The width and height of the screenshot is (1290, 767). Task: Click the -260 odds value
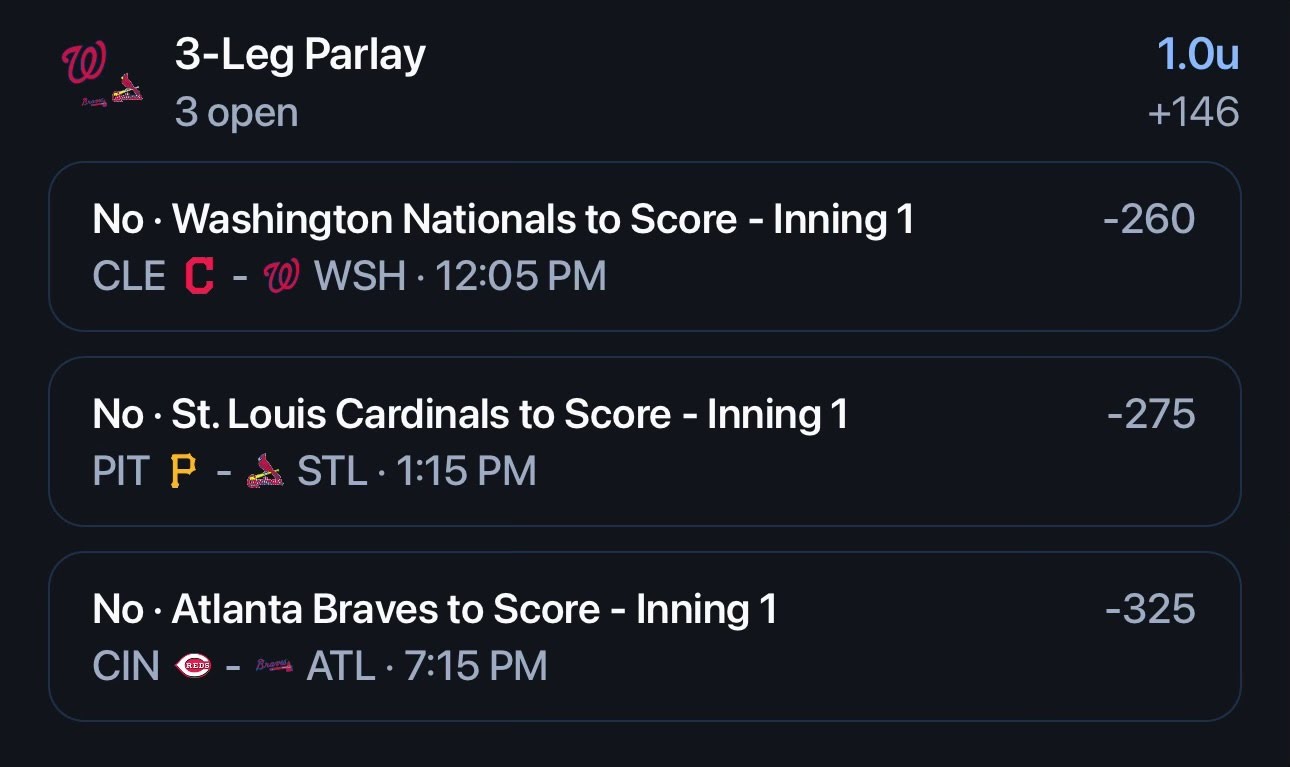[x=1149, y=219]
